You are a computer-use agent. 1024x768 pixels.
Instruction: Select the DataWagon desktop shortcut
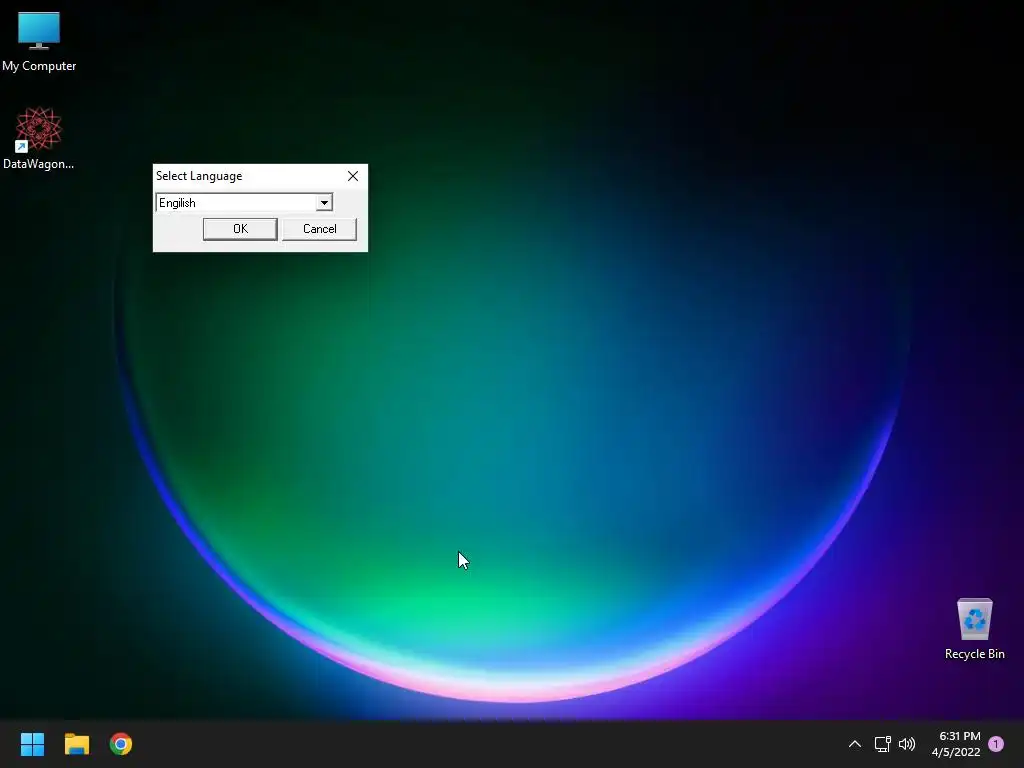pyautogui.click(x=39, y=138)
